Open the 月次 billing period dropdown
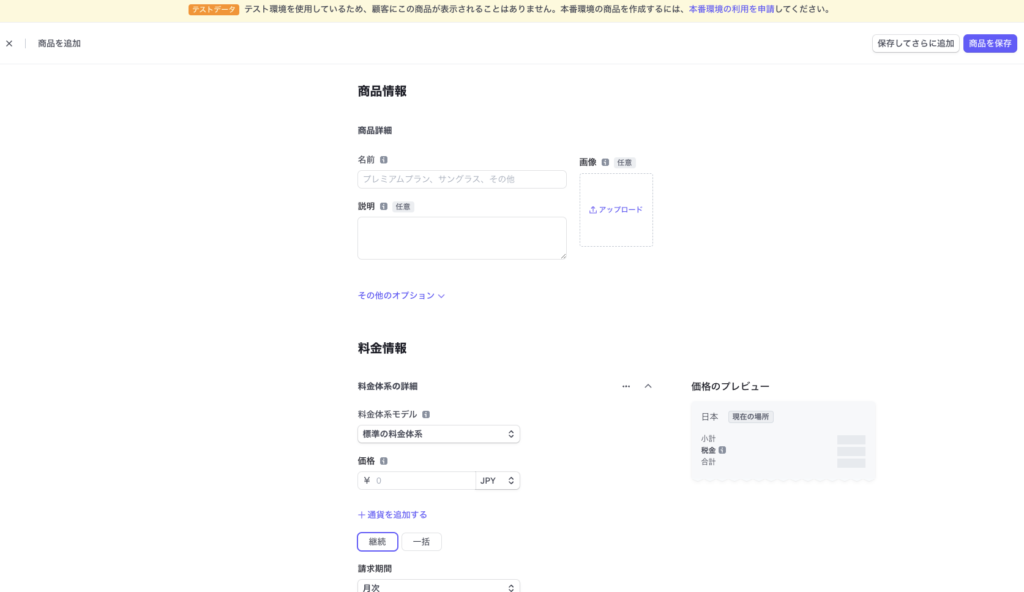 click(438, 587)
